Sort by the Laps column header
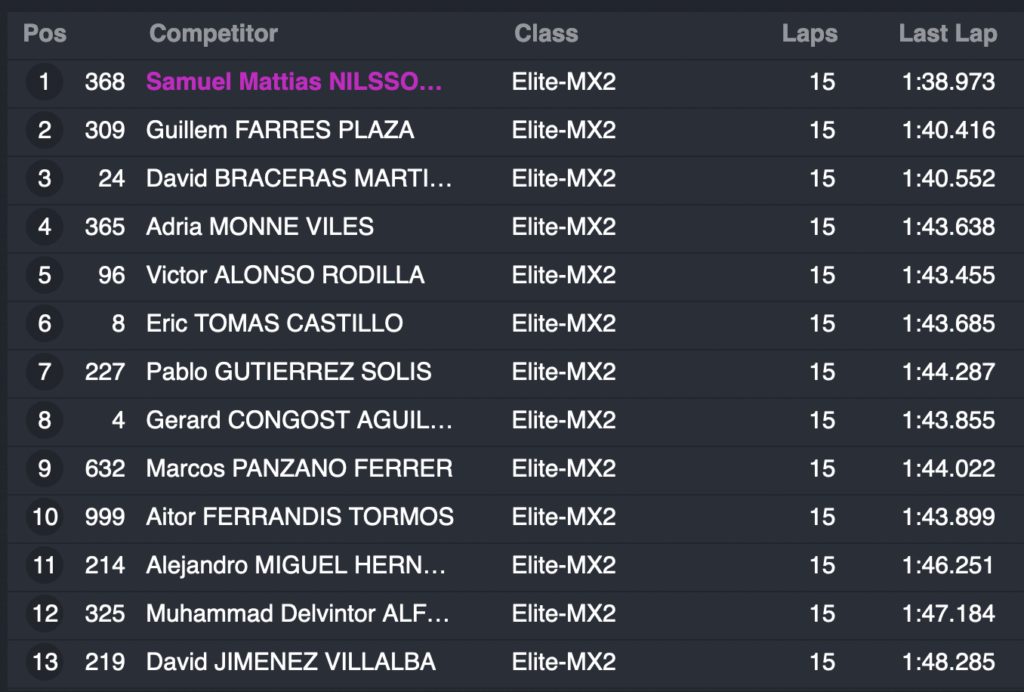Viewport: 1024px width, 692px height. point(809,33)
